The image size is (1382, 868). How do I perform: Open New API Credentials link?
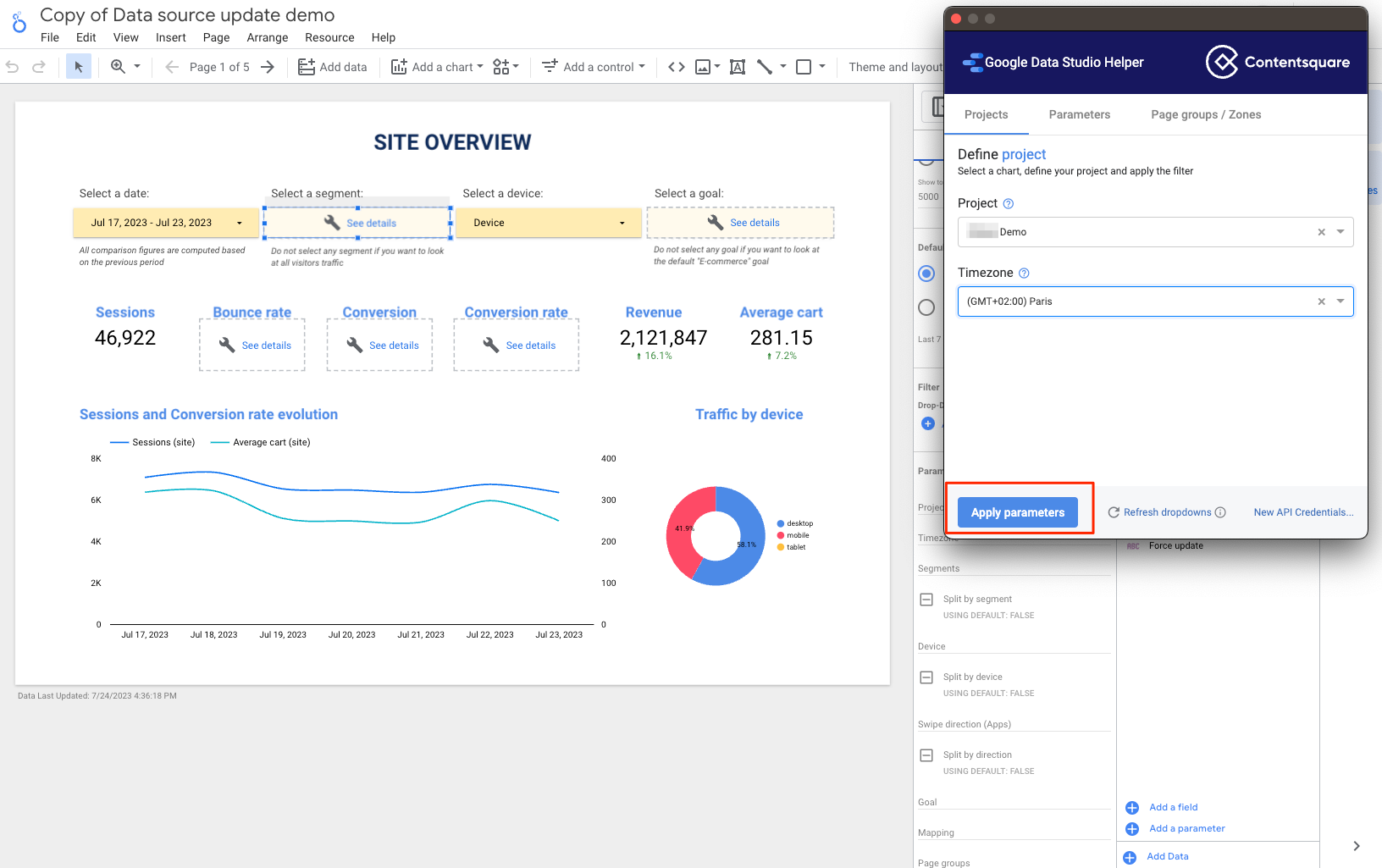point(1303,512)
